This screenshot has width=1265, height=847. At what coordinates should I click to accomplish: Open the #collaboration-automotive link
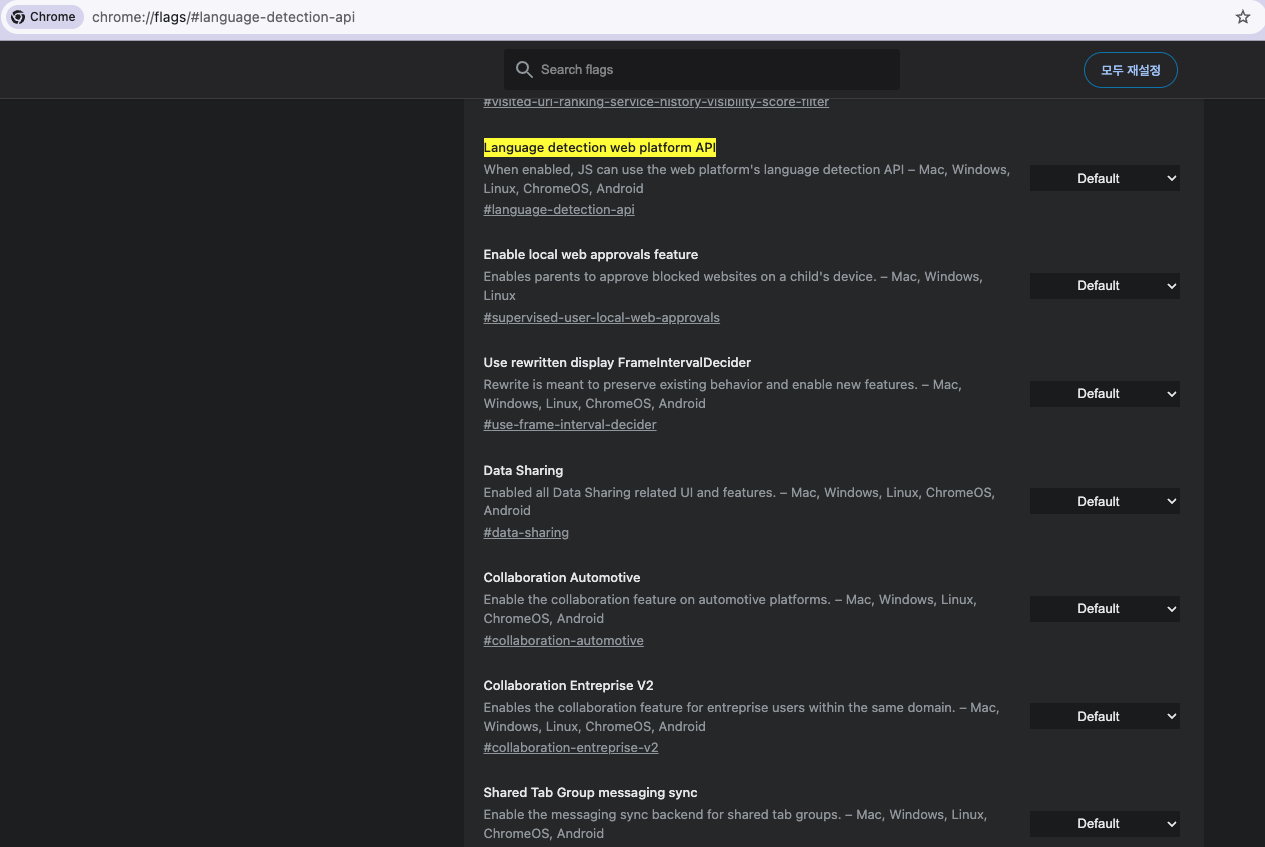(x=563, y=641)
